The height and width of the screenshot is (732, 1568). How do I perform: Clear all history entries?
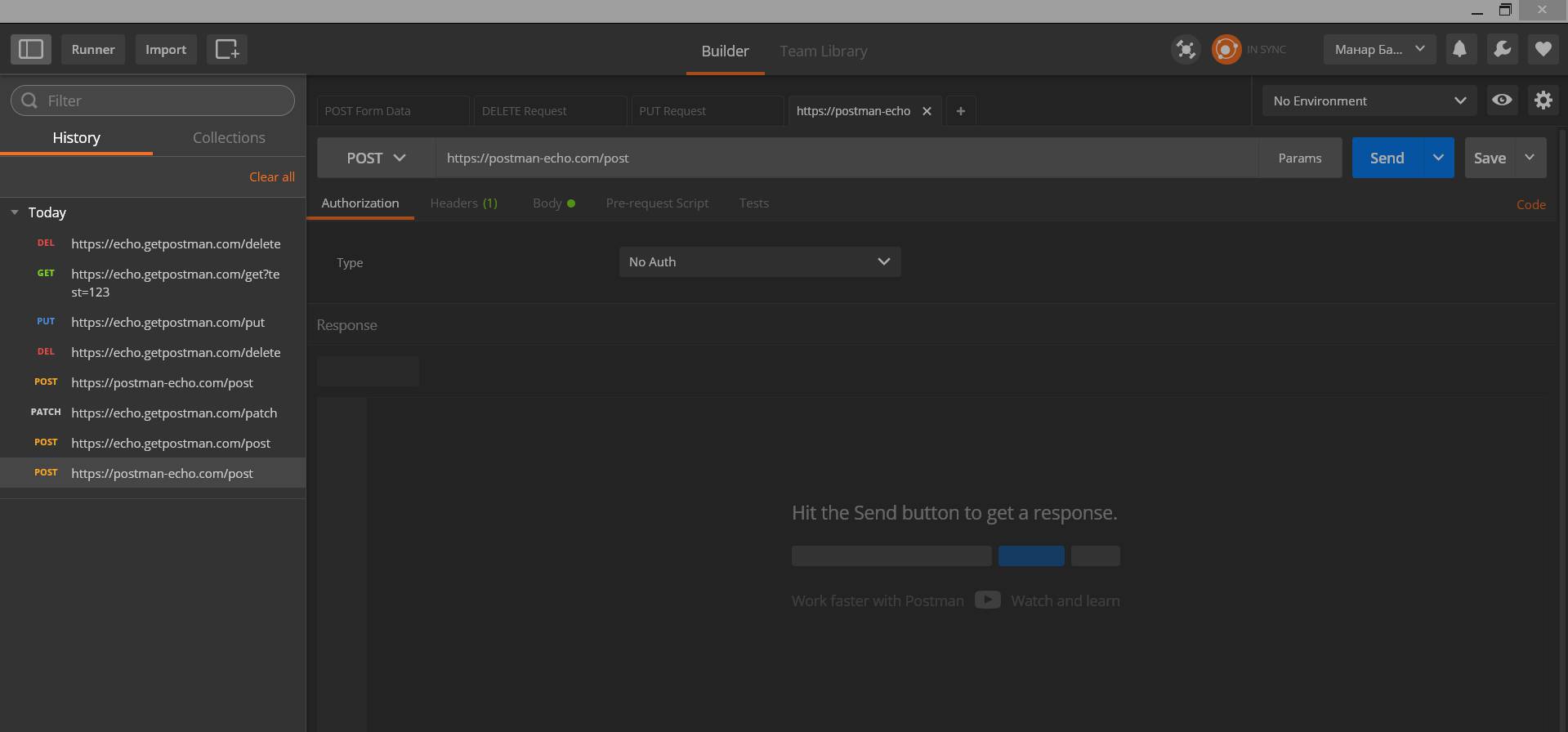271,176
